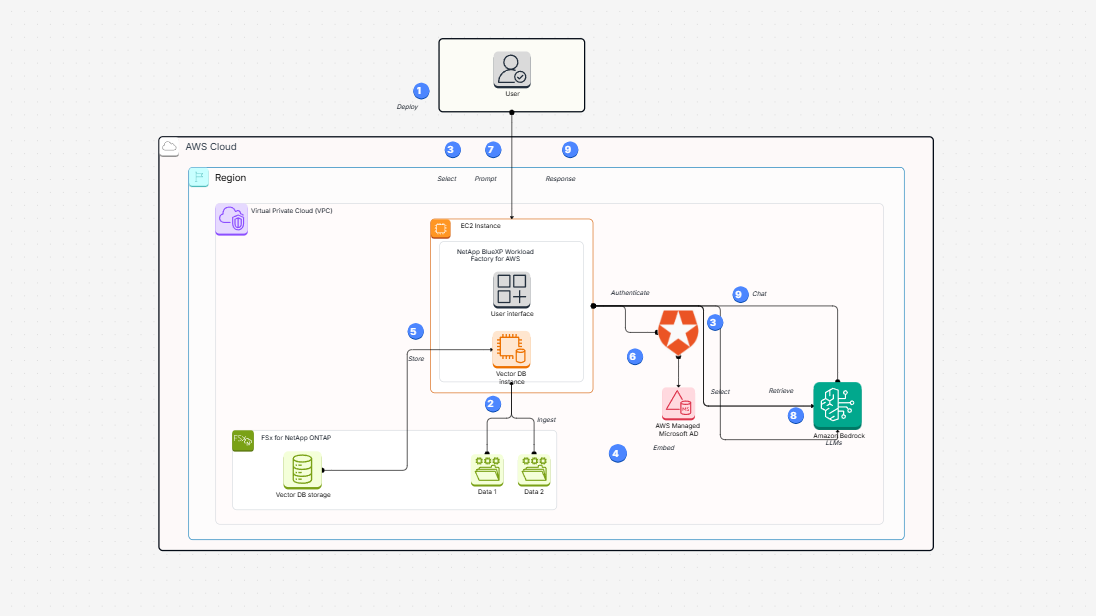Viewport: 1096px width, 616px height.
Task: Click the Region flag icon
Action: 199,178
